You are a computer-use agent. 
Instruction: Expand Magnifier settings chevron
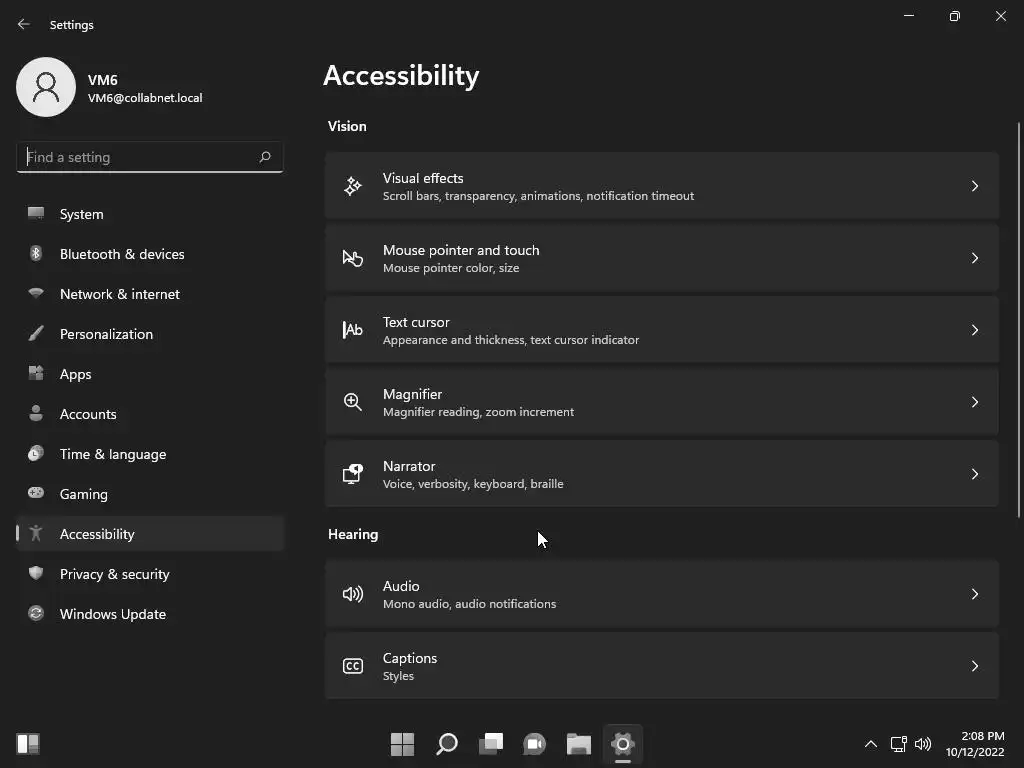tap(974, 402)
